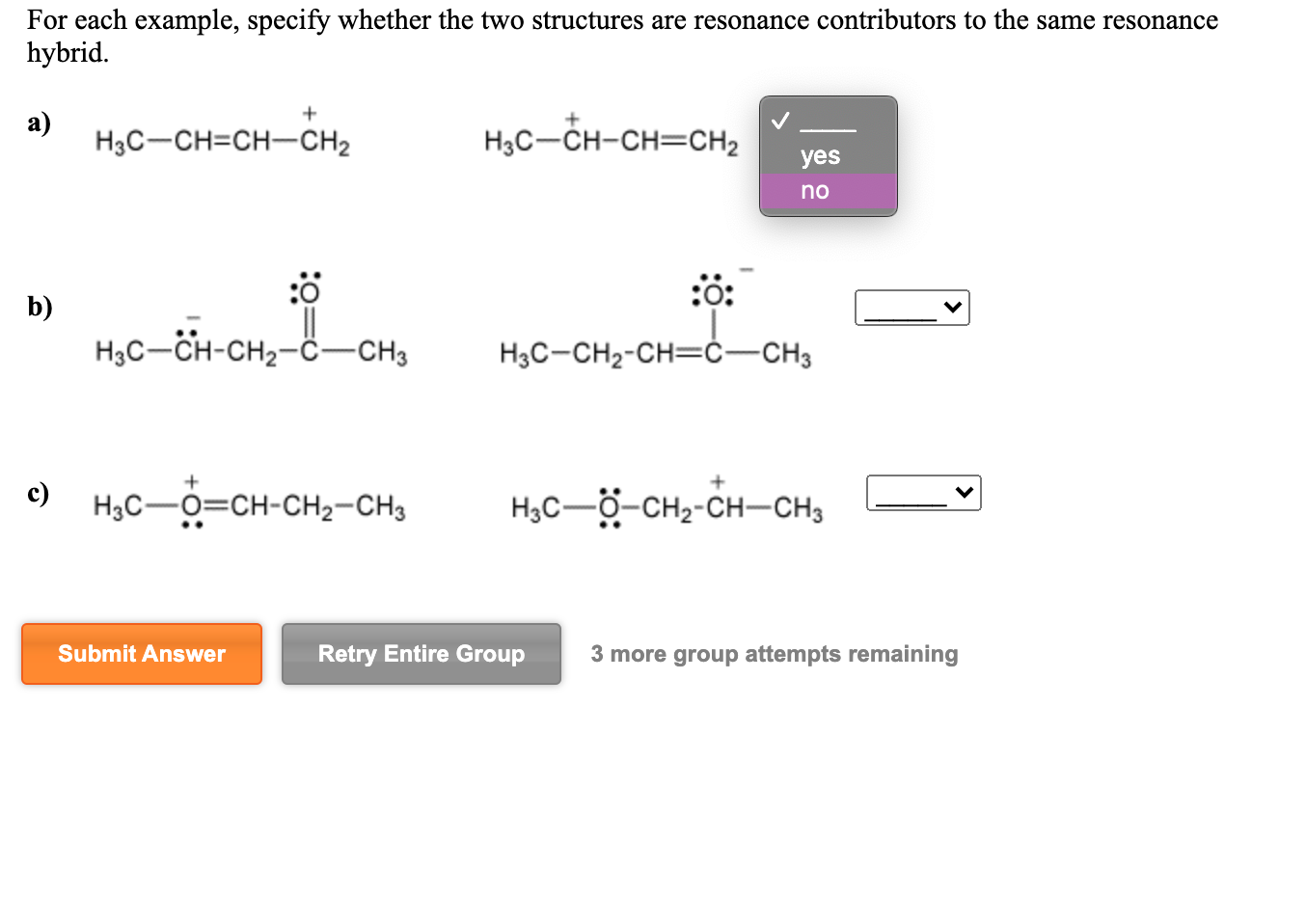Screen dimensions: 1306x924
Task: Select "yes" in the open answer dropdown
Action: pos(819,155)
